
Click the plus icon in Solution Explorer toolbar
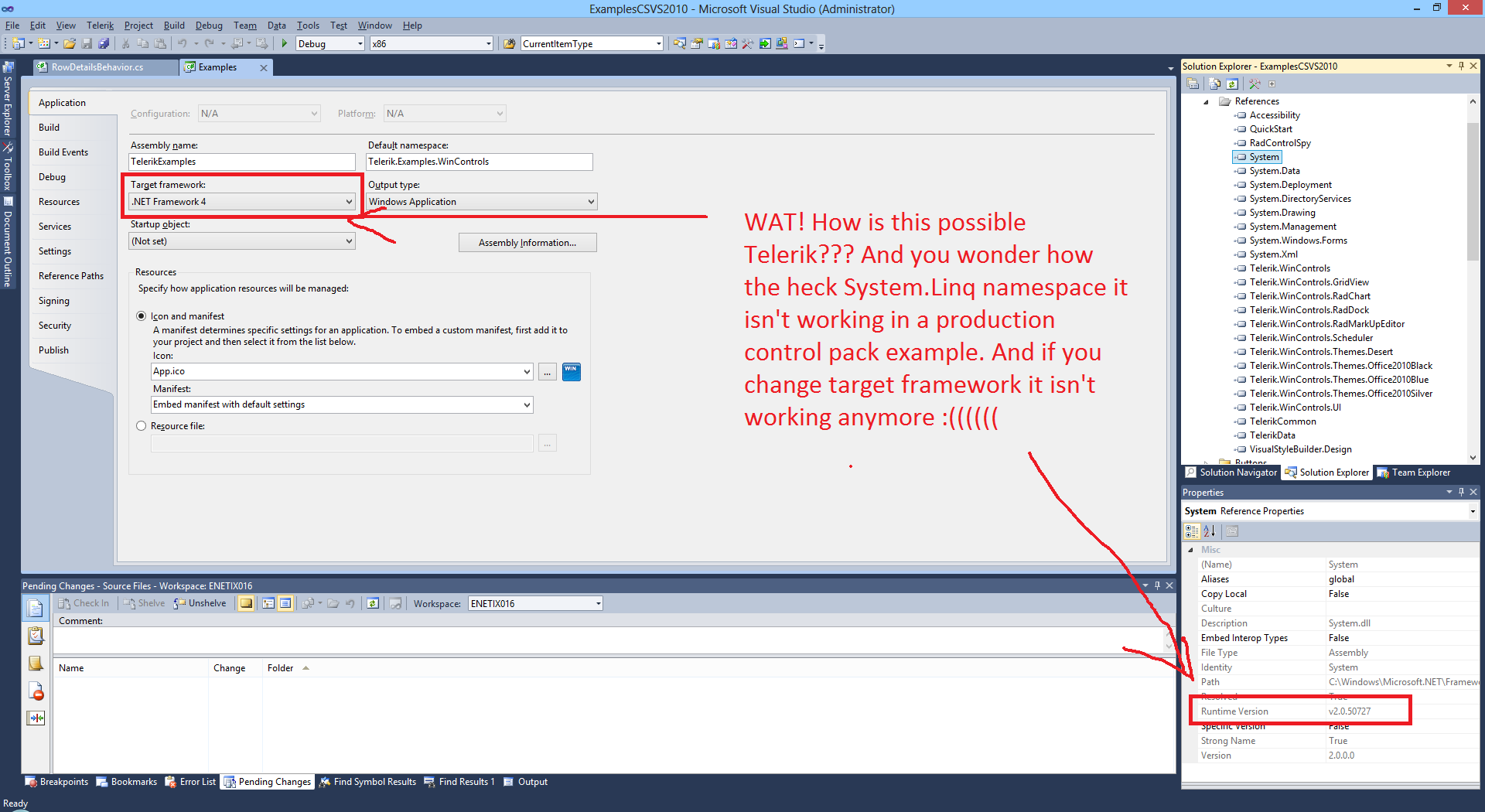tap(1272, 84)
